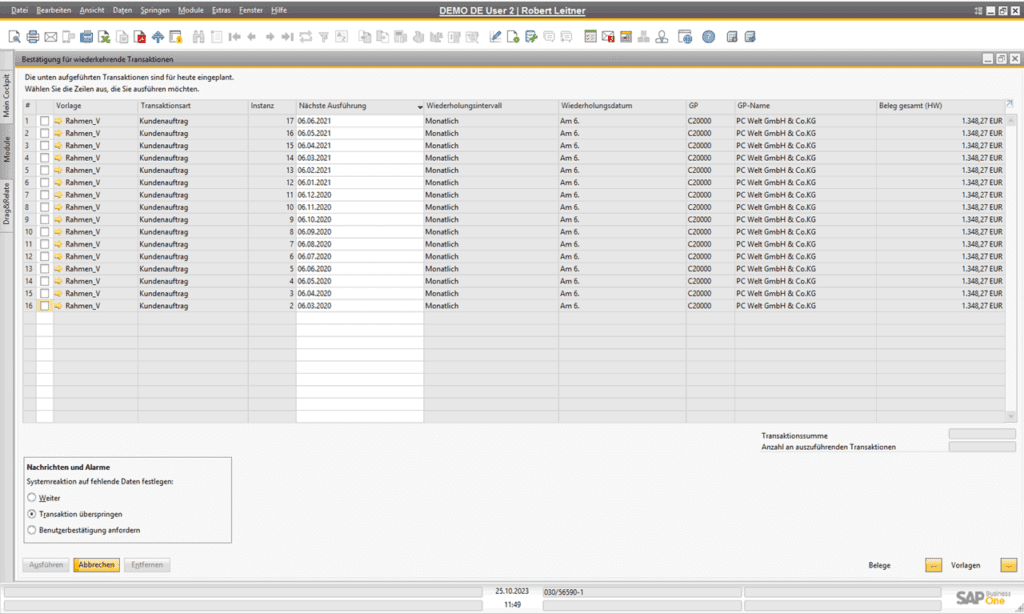Tick checkbox for execution date 06.04.2021
This screenshot has width=1024, height=614.
44,146
